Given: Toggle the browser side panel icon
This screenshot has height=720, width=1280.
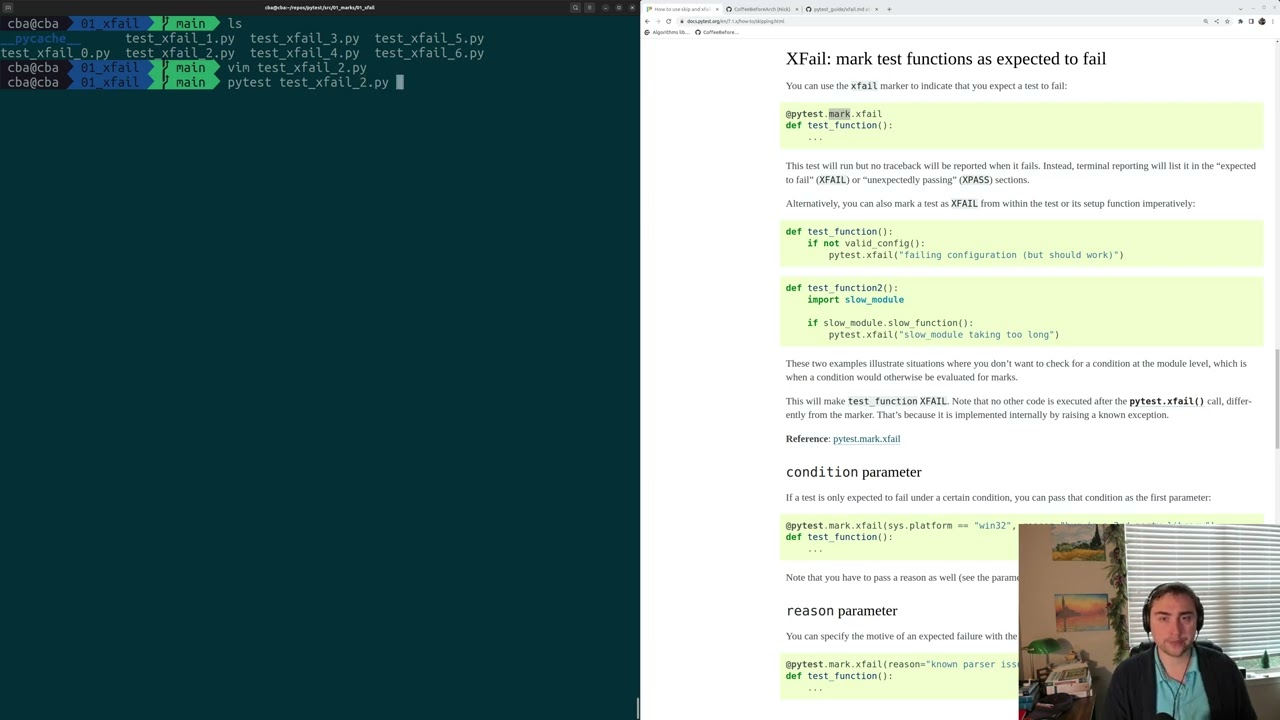Looking at the screenshot, I should coord(1251,21).
